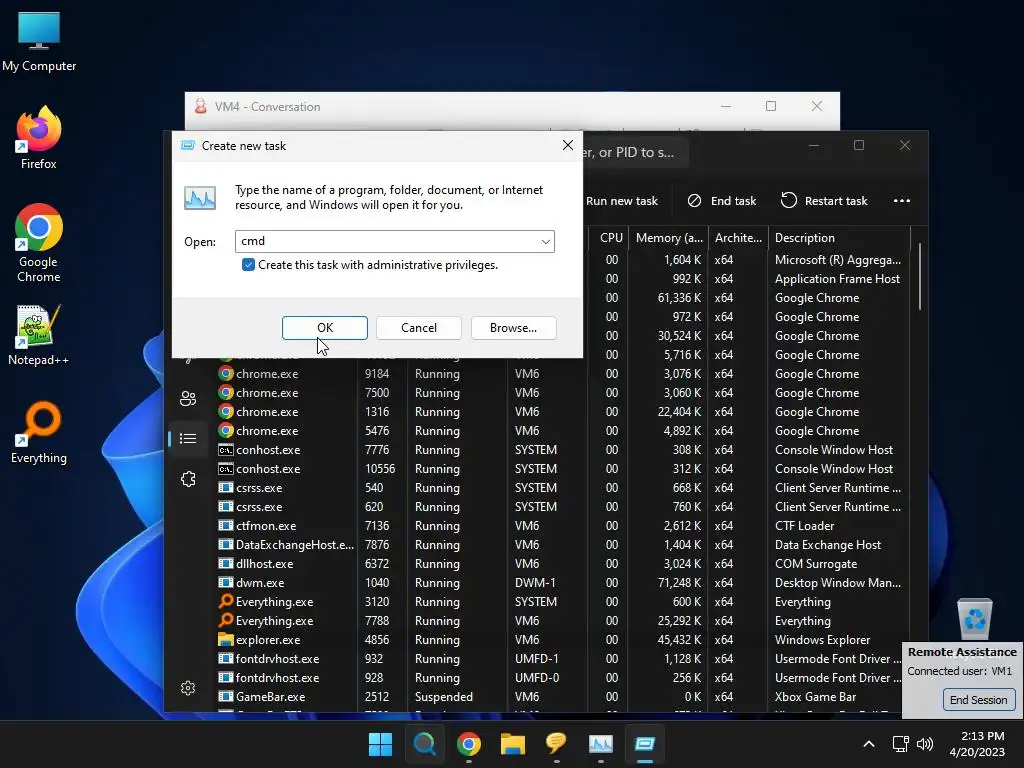Open the Services page icon in sidebar
The height and width of the screenshot is (768, 1024).
pyautogui.click(x=188, y=479)
